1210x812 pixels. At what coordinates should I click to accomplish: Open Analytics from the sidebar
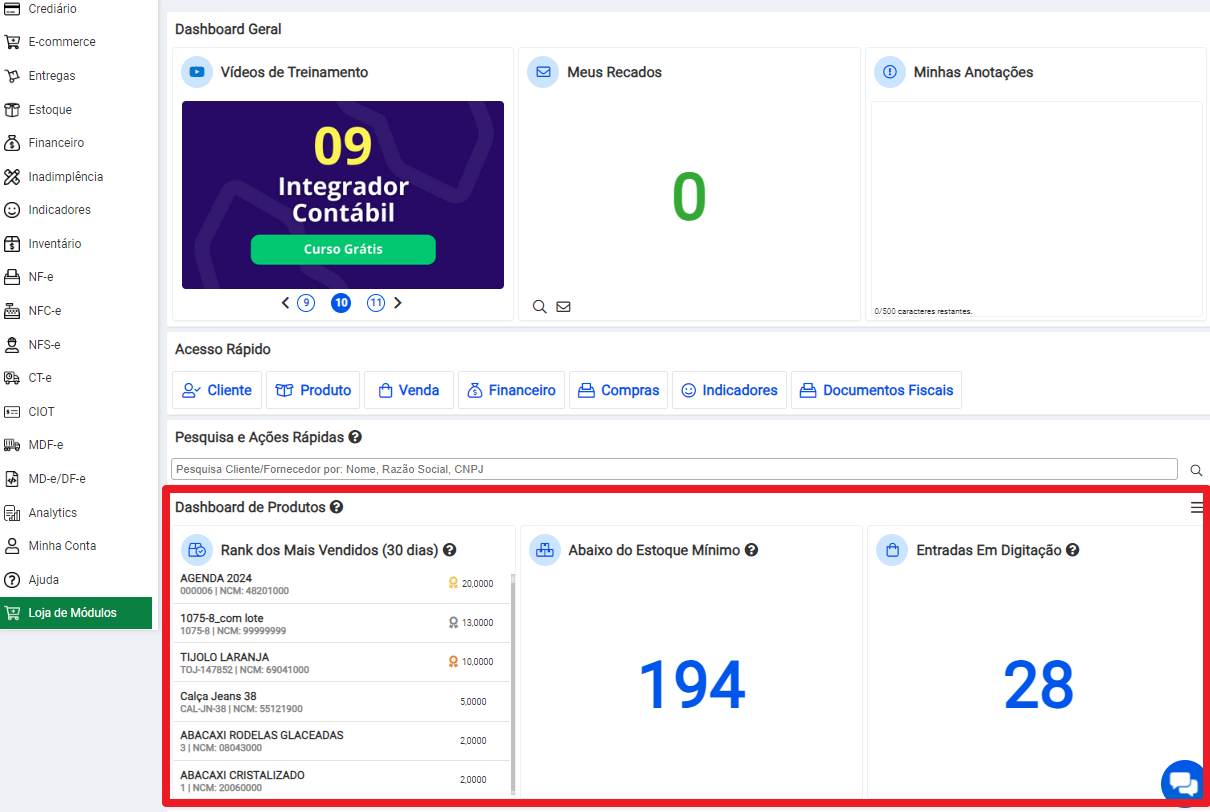[x=52, y=513]
